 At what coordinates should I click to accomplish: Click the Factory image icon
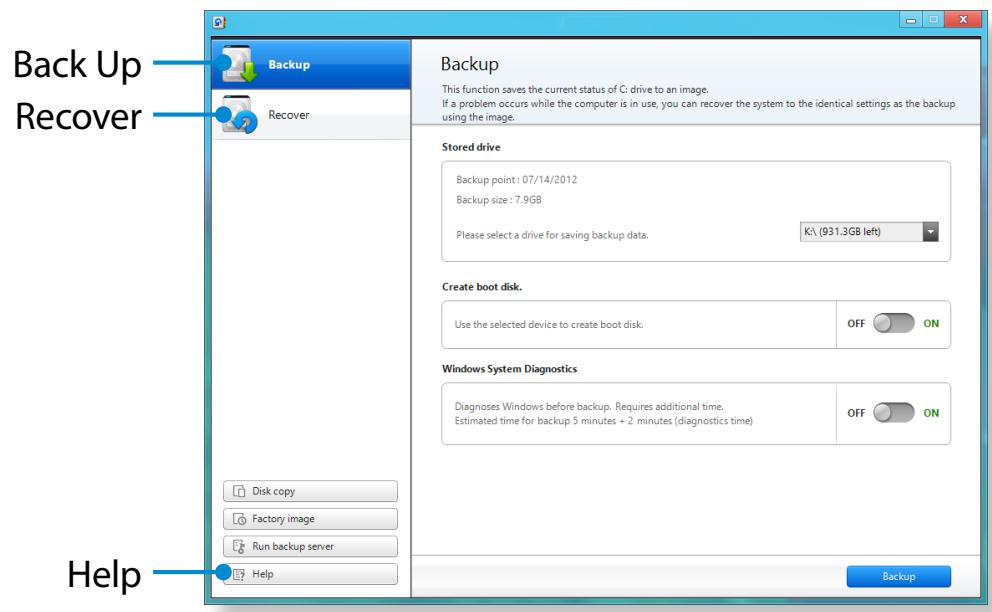(x=239, y=519)
